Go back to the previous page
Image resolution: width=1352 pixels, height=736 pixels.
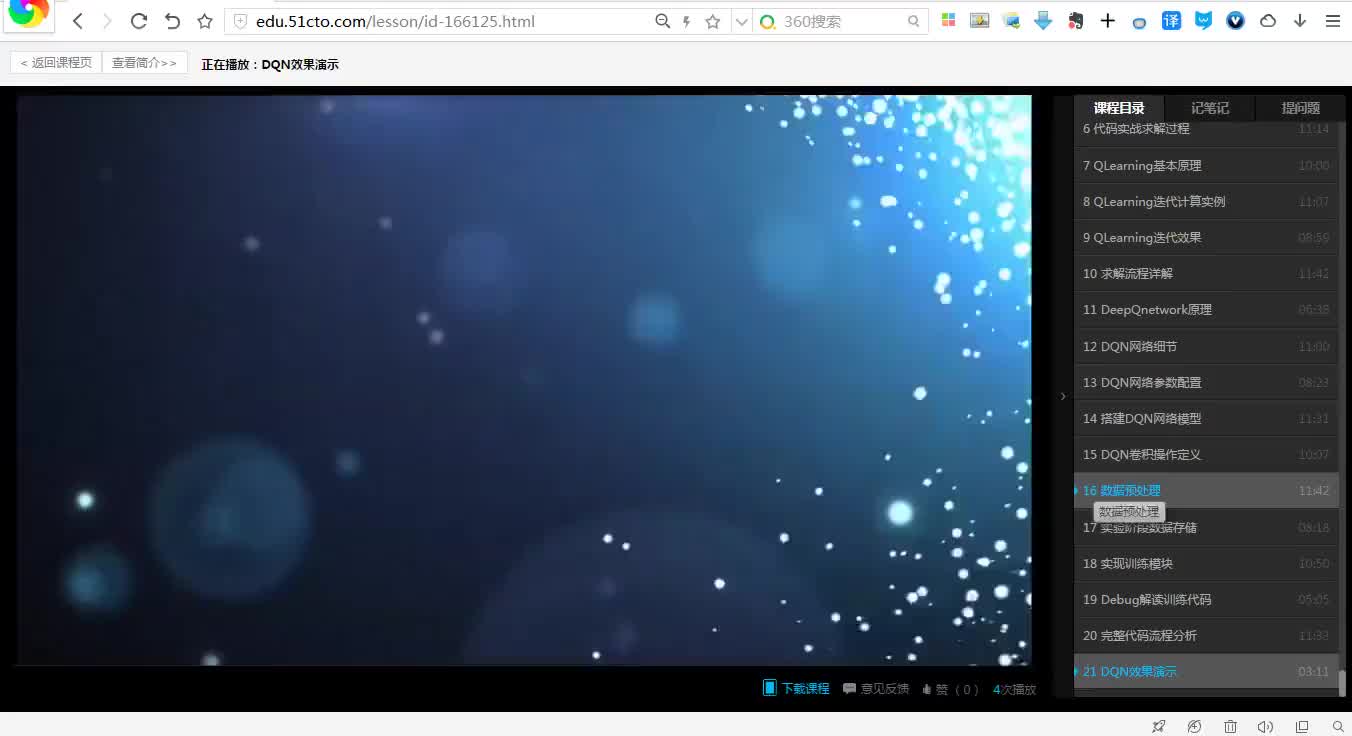78,21
